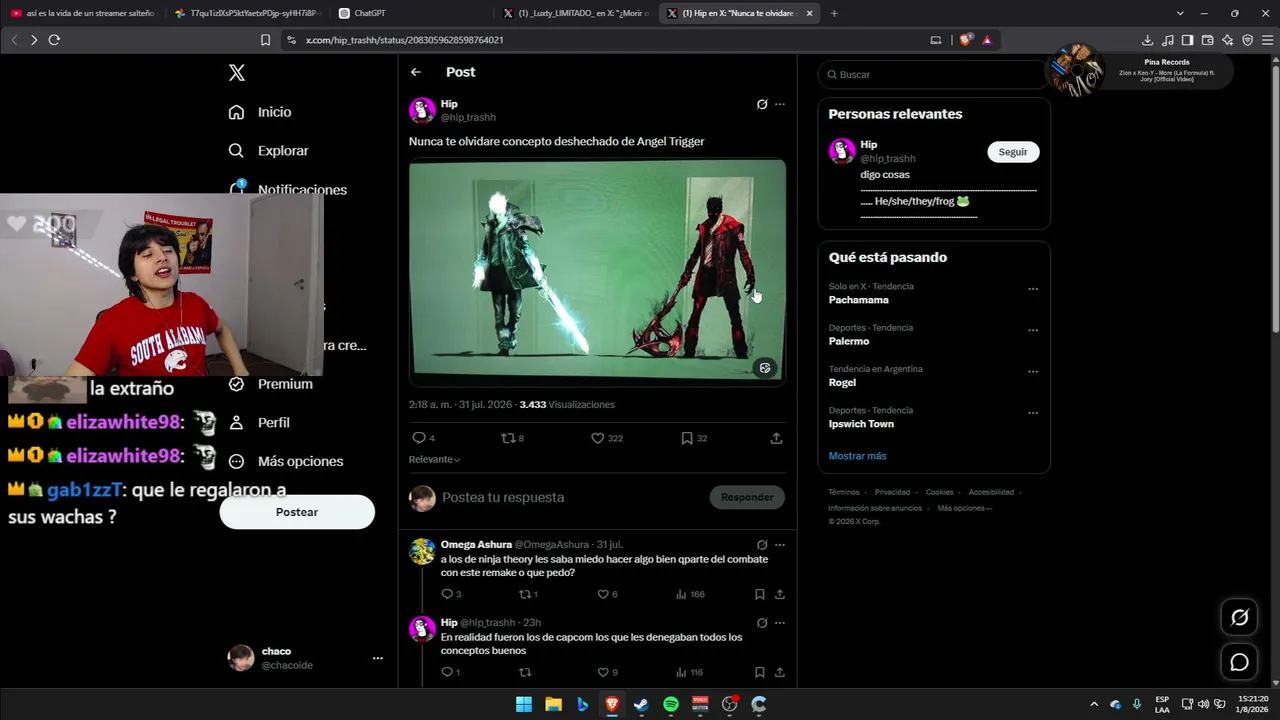The height and width of the screenshot is (720, 1280).
Task: Open the Palermo trend
Action: pyautogui.click(x=849, y=341)
